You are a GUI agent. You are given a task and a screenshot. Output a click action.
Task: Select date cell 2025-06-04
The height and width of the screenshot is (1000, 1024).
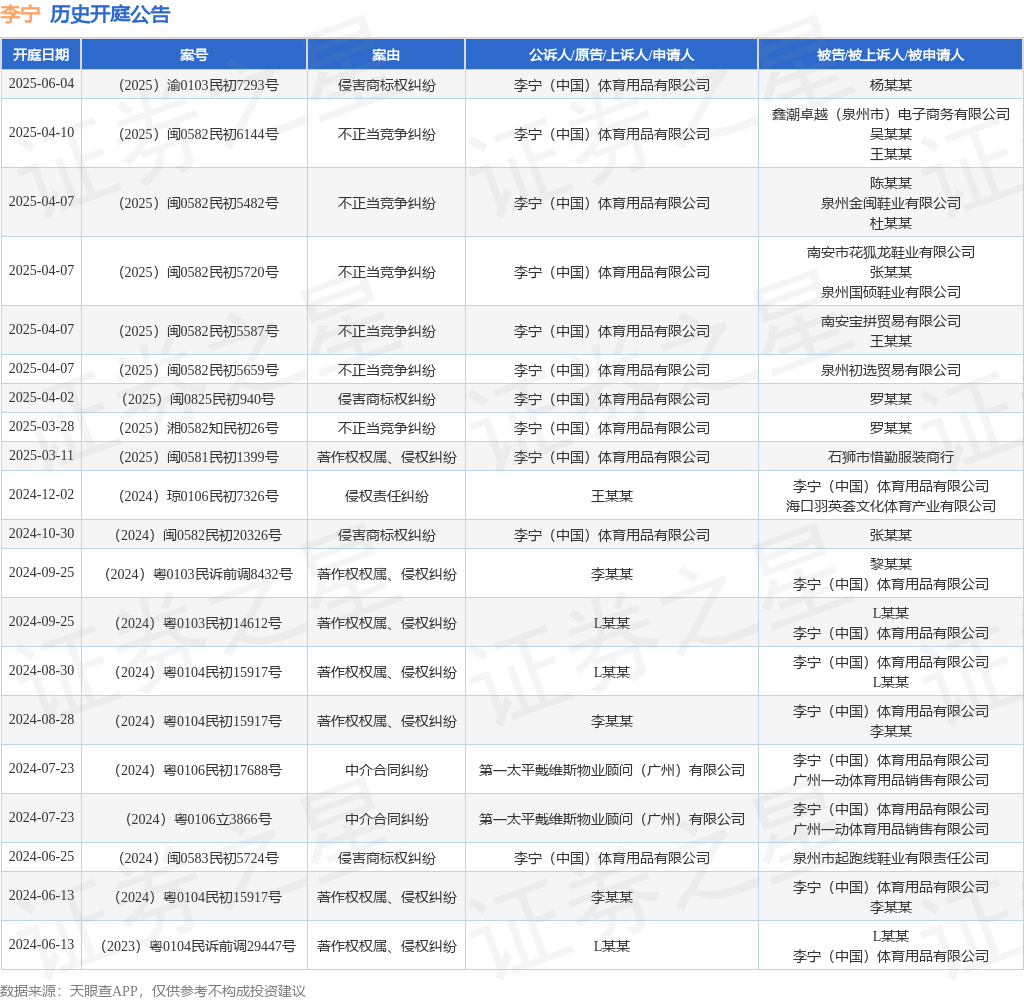pos(41,84)
